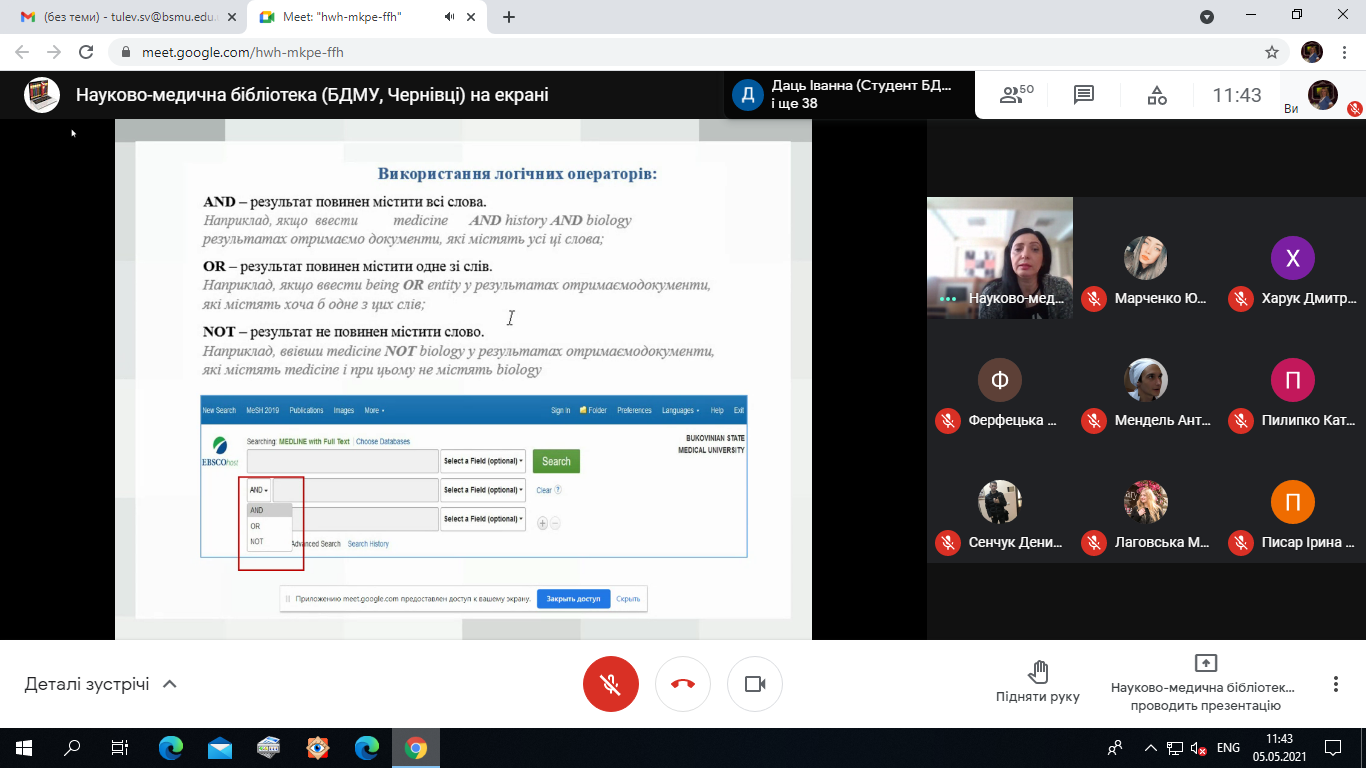Open the activities shapes icon
1366x768 pixels.
[1157, 95]
